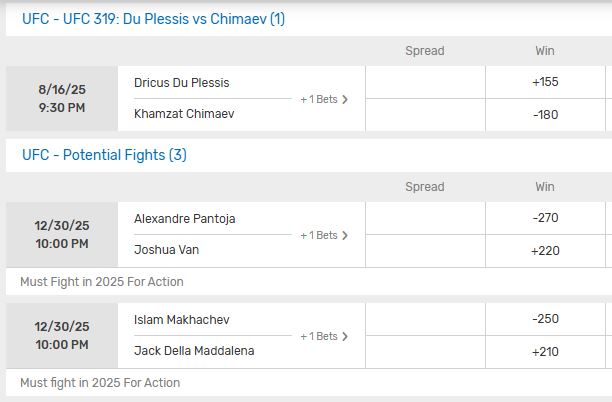
Task: Click the Alexandre Pantoja fighter name
Action: click(184, 219)
